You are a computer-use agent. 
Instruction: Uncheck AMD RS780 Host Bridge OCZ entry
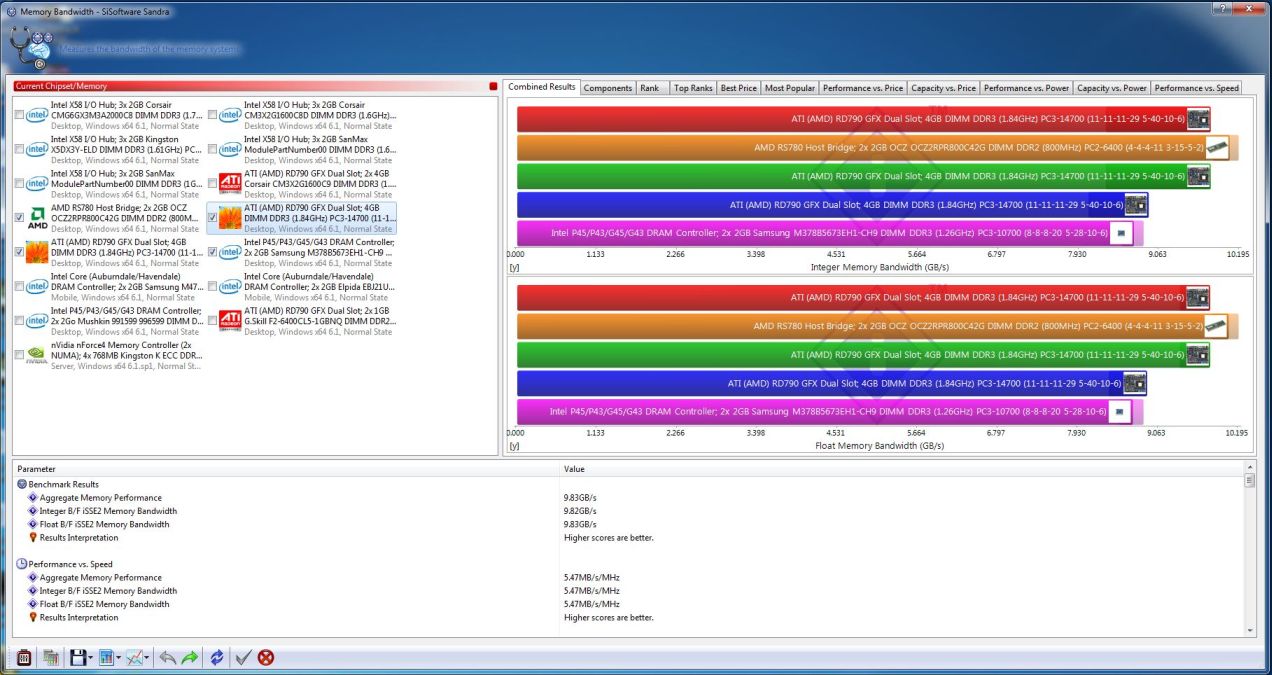click(x=20, y=217)
